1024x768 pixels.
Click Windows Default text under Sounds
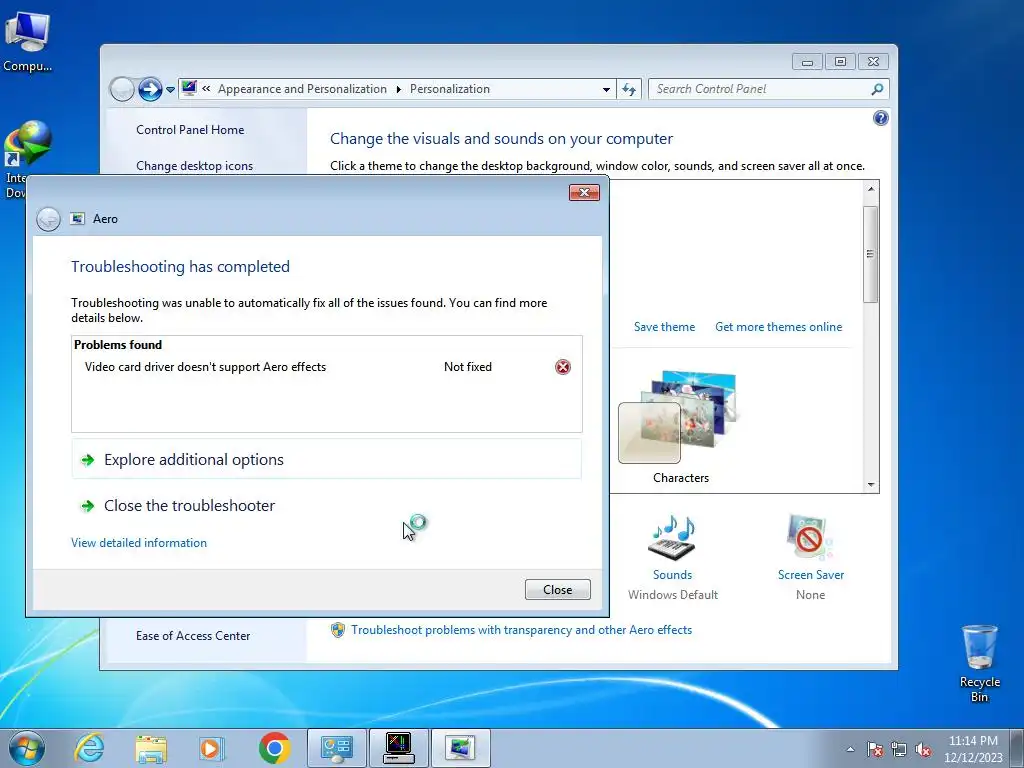[673, 595]
